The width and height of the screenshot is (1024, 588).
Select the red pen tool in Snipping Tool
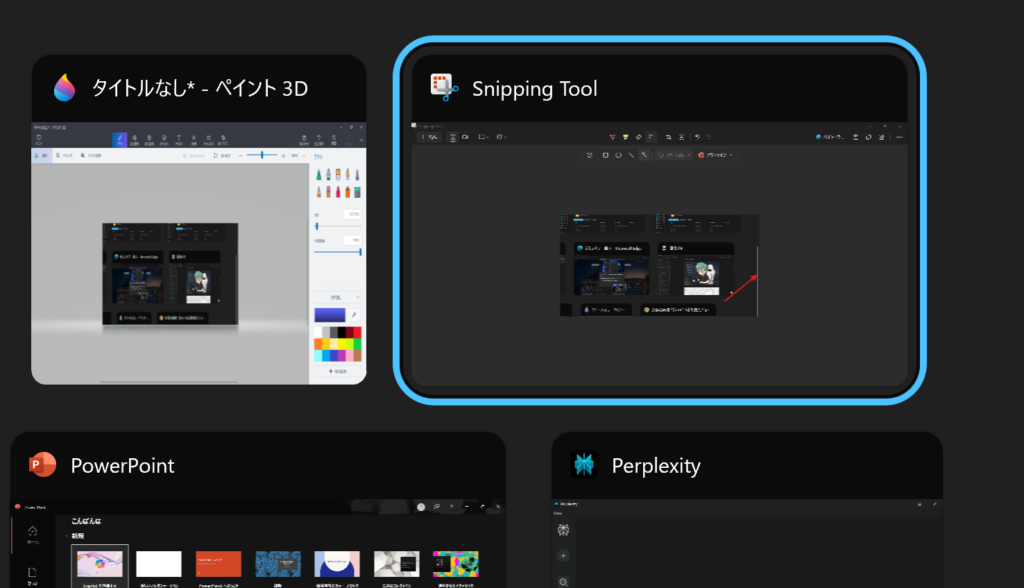coord(614,137)
